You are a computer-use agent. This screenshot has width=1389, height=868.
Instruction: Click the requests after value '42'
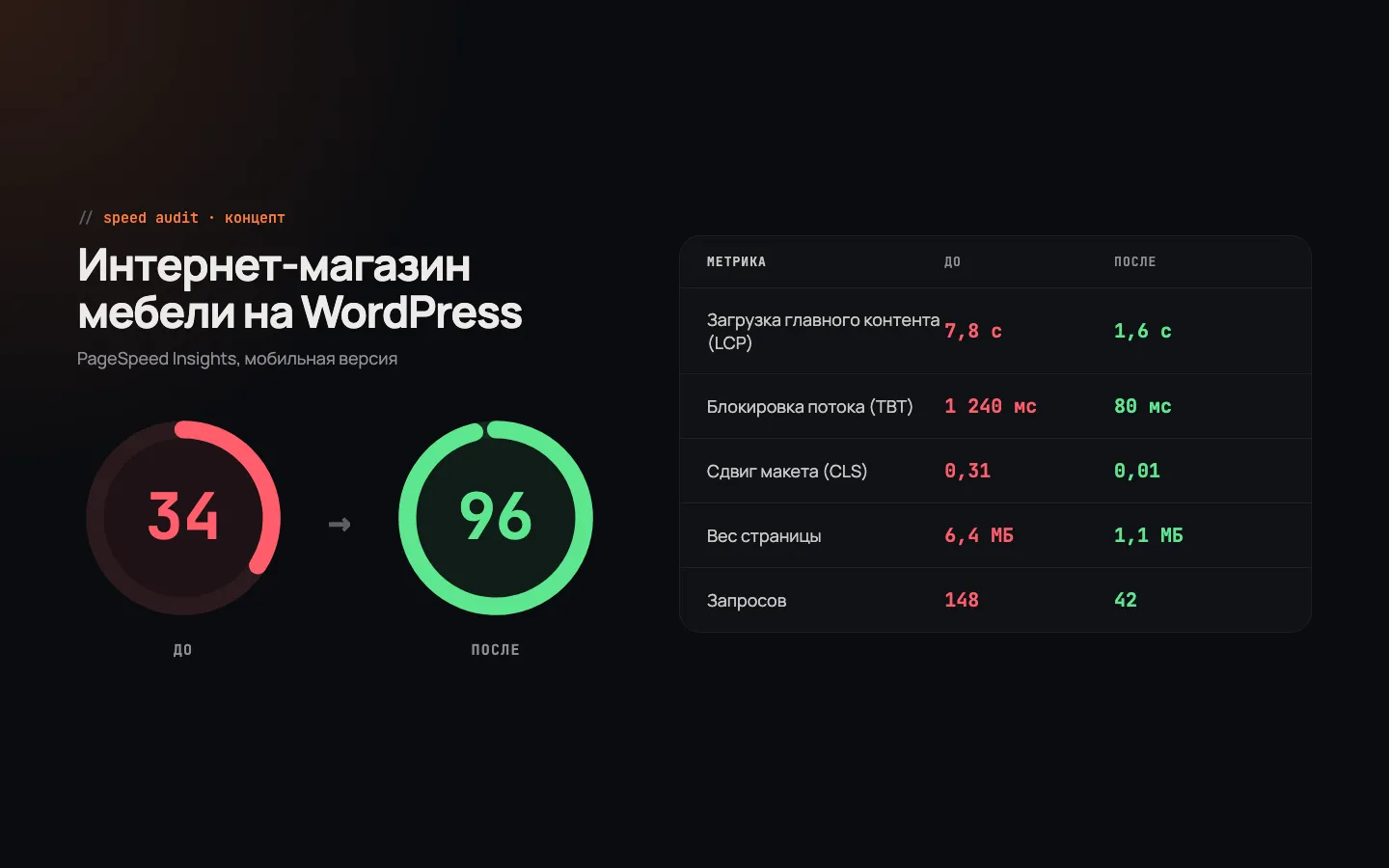tap(1126, 600)
